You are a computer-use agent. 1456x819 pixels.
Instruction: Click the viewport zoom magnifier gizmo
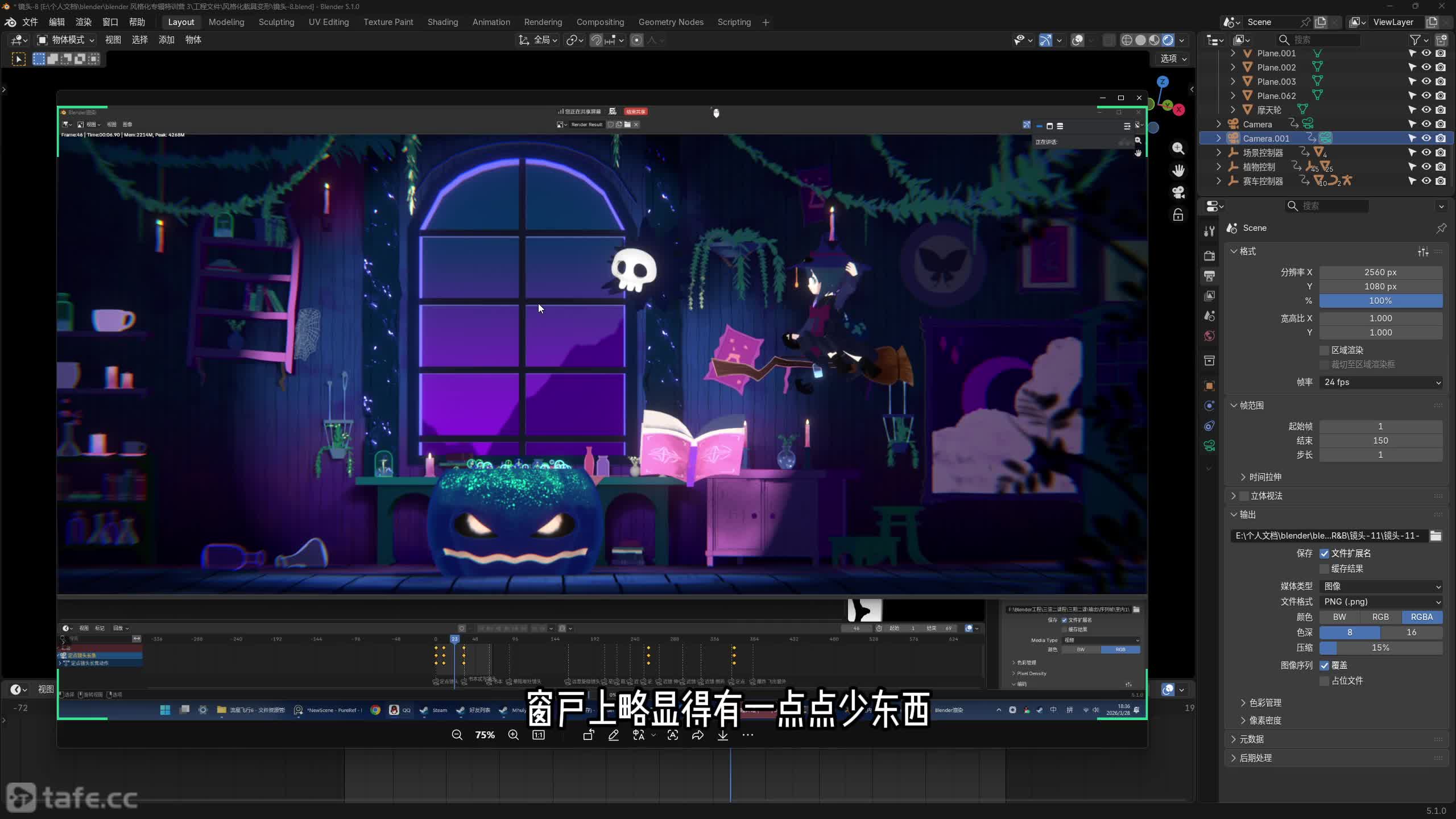click(x=1178, y=148)
